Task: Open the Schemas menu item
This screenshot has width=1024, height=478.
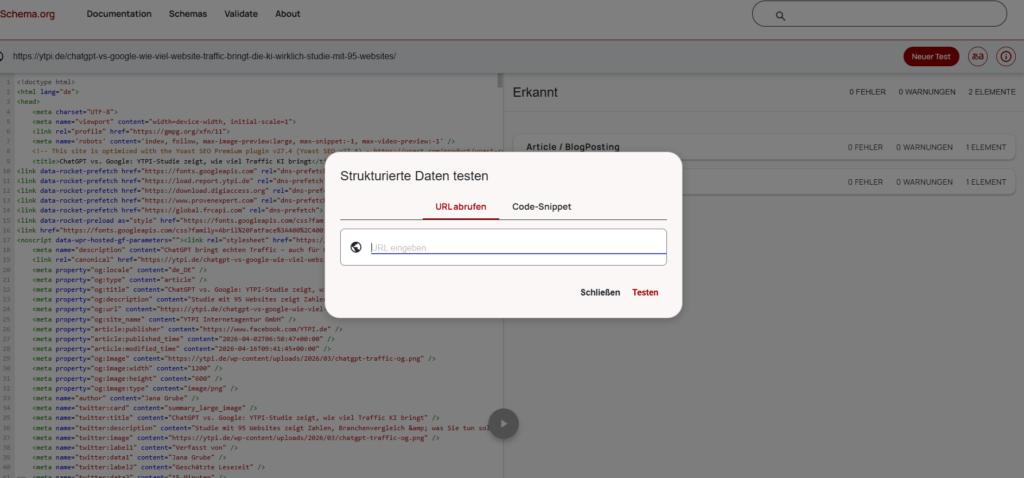Action: pos(188,14)
